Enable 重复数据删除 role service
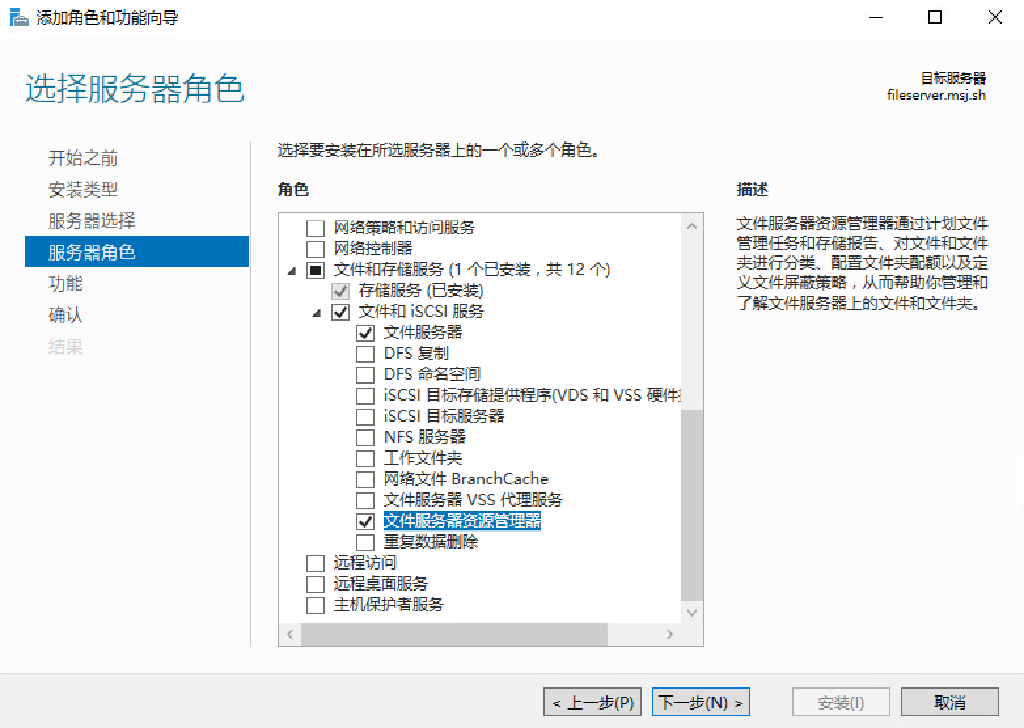This screenshot has height=728, width=1024. (x=366, y=541)
